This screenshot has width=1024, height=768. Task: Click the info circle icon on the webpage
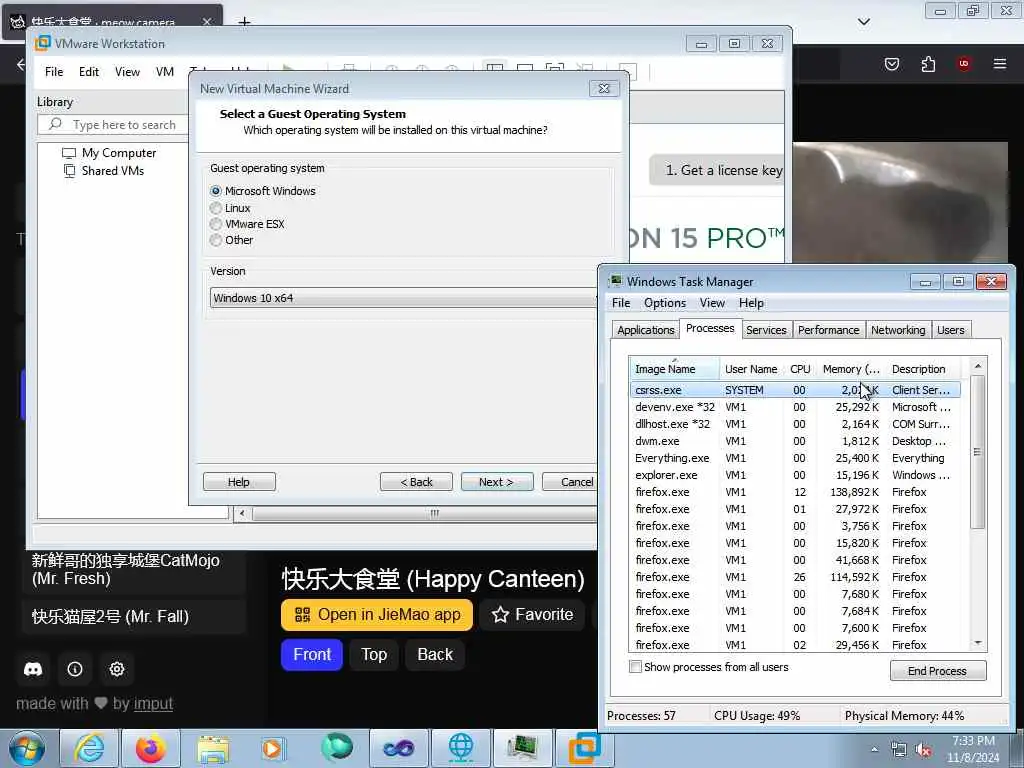tap(75, 669)
